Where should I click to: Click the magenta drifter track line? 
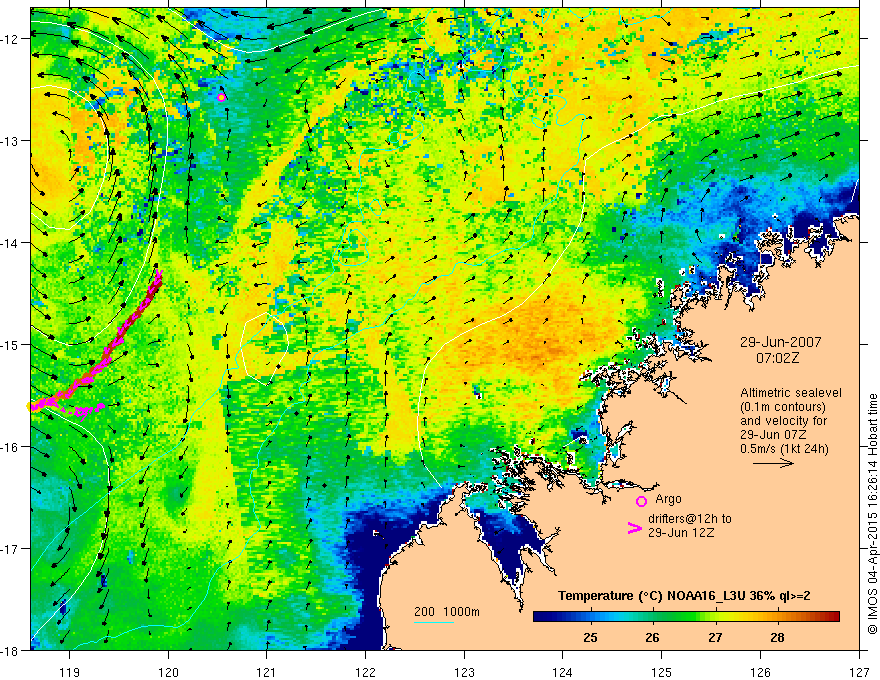point(107,357)
